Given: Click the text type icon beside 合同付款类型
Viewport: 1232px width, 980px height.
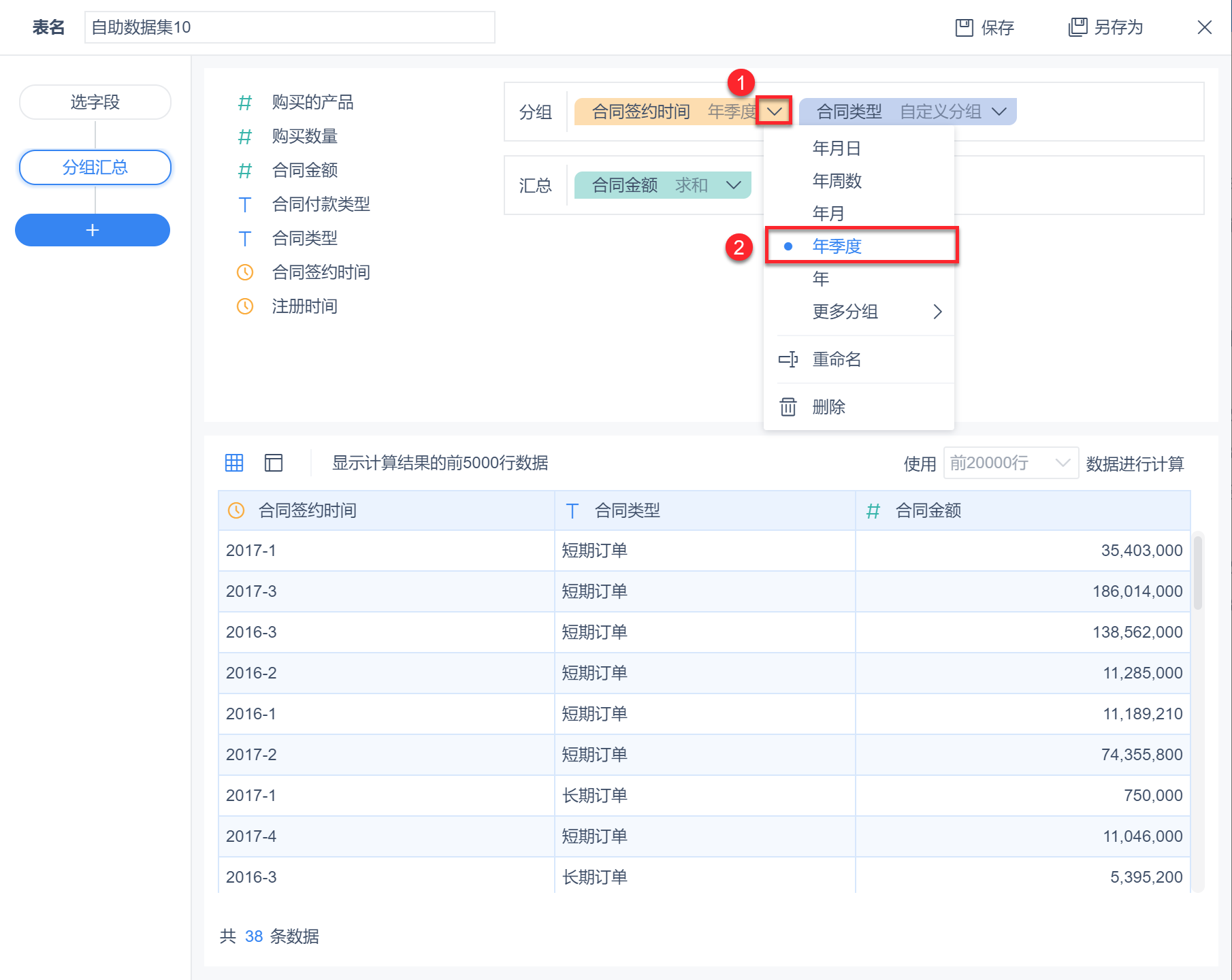Looking at the screenshot, I should tap(245, 205).
